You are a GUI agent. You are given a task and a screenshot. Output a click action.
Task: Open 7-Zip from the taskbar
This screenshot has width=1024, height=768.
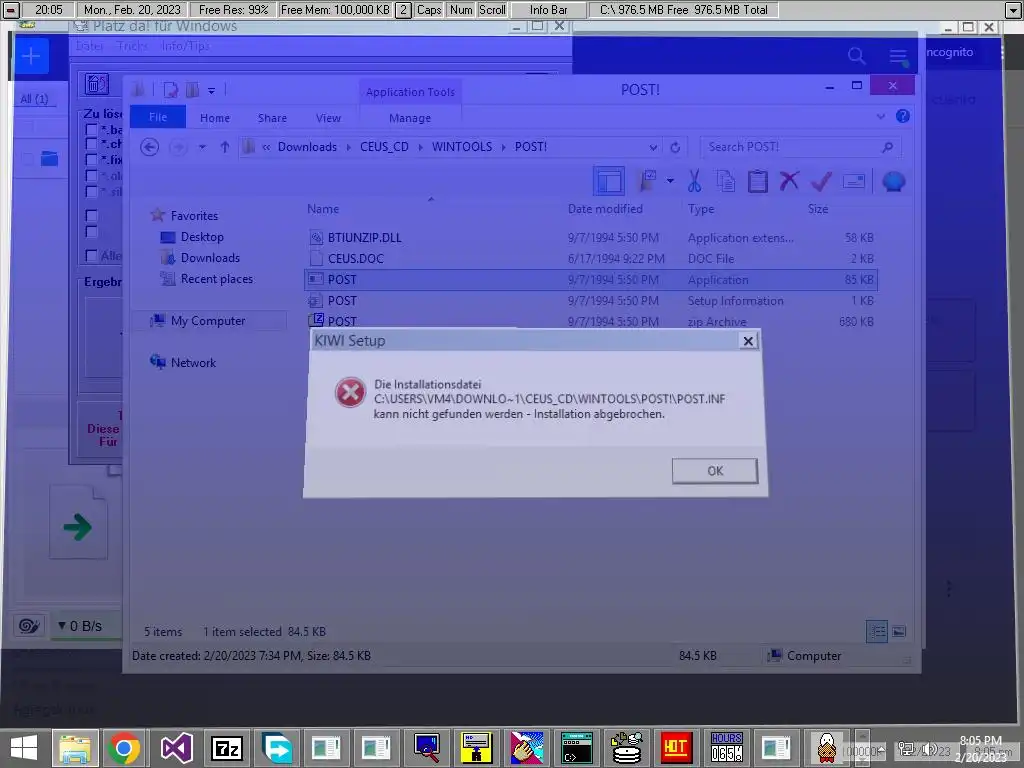point(227,748)
